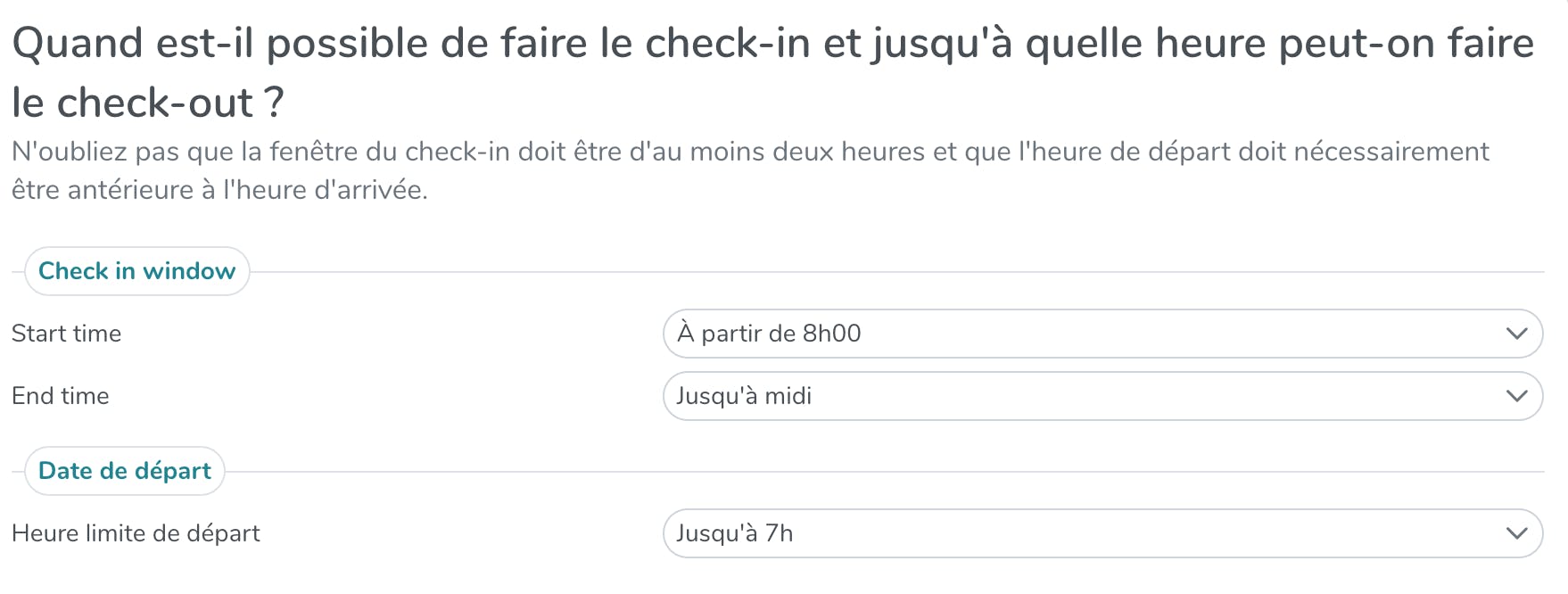
Task: Click the chevron on the Heure limite de départ select
Action: pos(1516,533)
